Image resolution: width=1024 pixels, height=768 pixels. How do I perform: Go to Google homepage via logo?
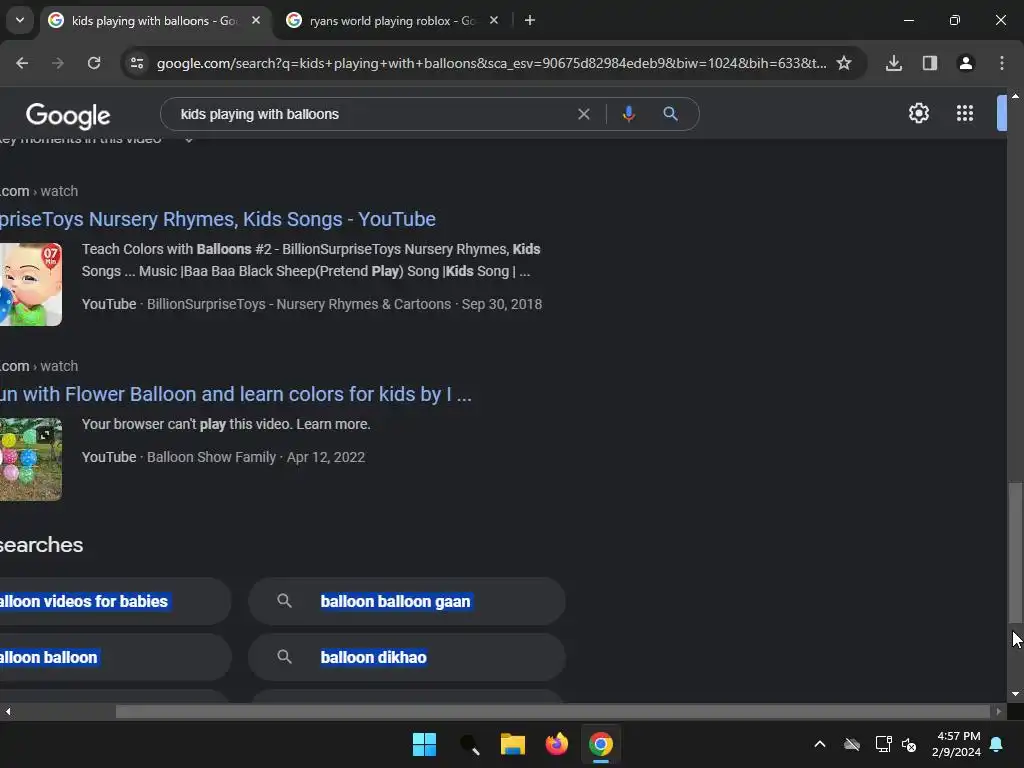pyautogui.click(x=68, y=116)
